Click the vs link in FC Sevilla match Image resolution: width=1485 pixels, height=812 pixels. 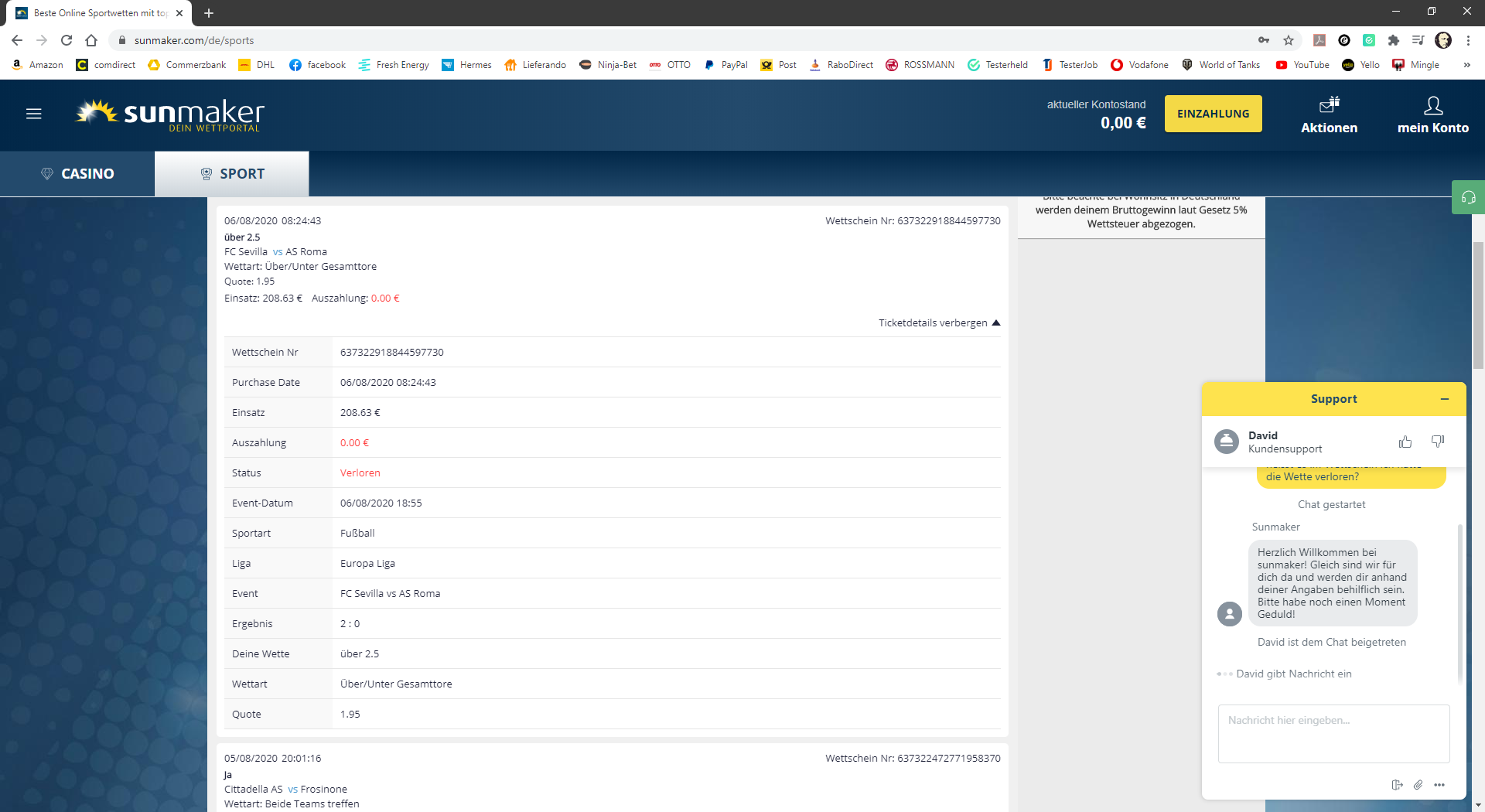(x=278, y=252)
